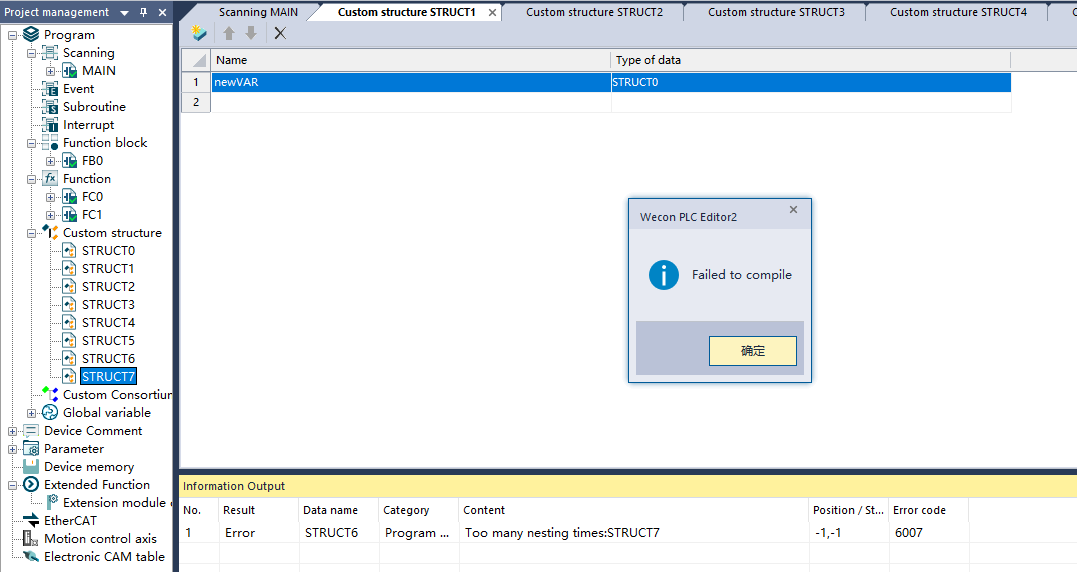The image size is (1077, 572).
Task: Click the Device memory icon
Action: click(x=31, y=467)
